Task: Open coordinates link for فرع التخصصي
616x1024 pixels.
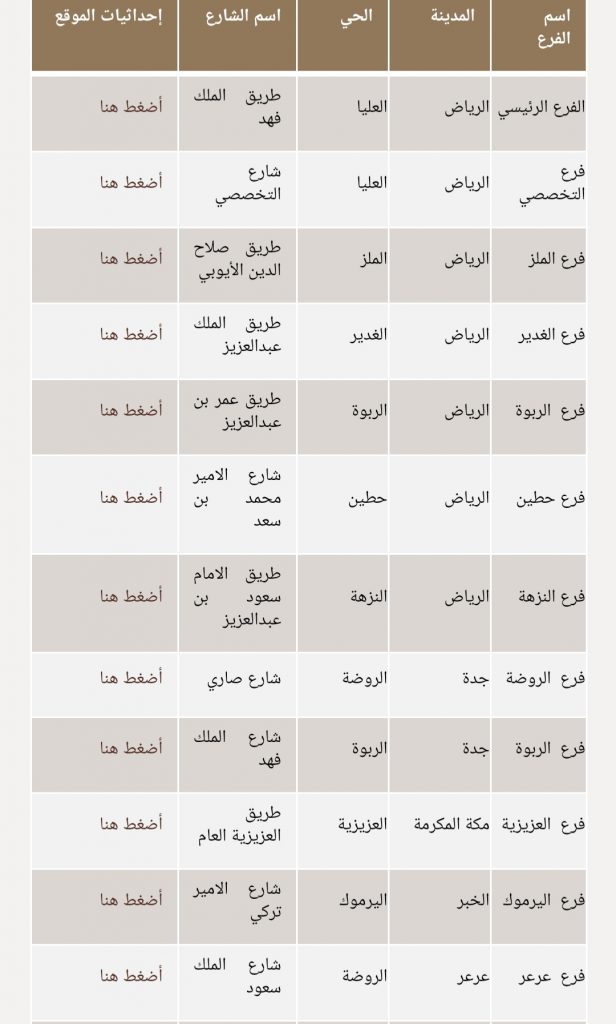Action: [x=131, y=182]
